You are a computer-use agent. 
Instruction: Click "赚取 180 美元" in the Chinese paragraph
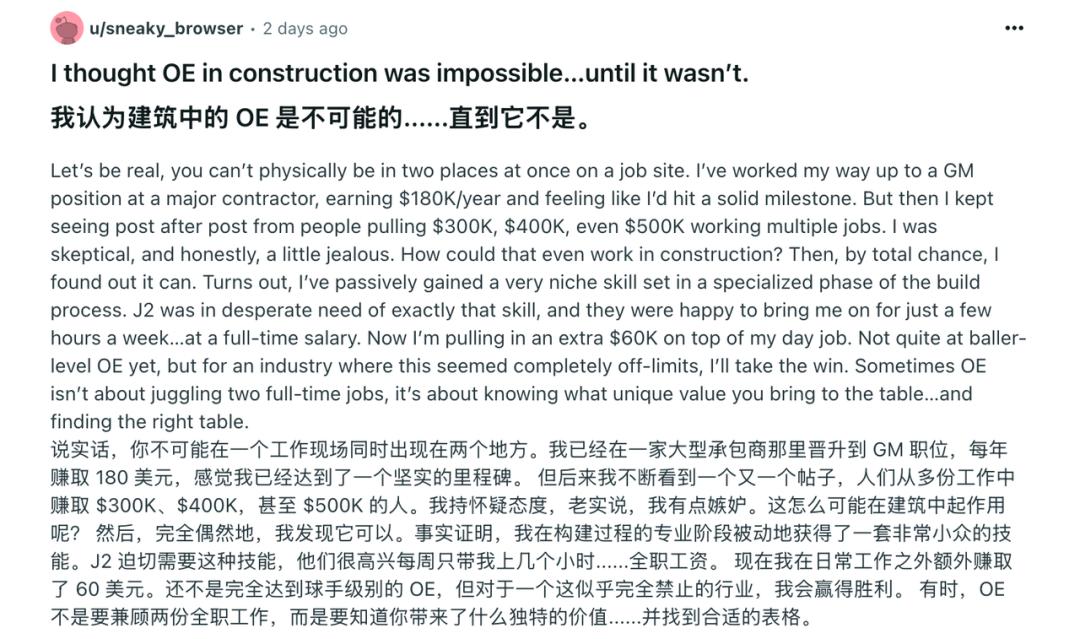coord(115,477)
